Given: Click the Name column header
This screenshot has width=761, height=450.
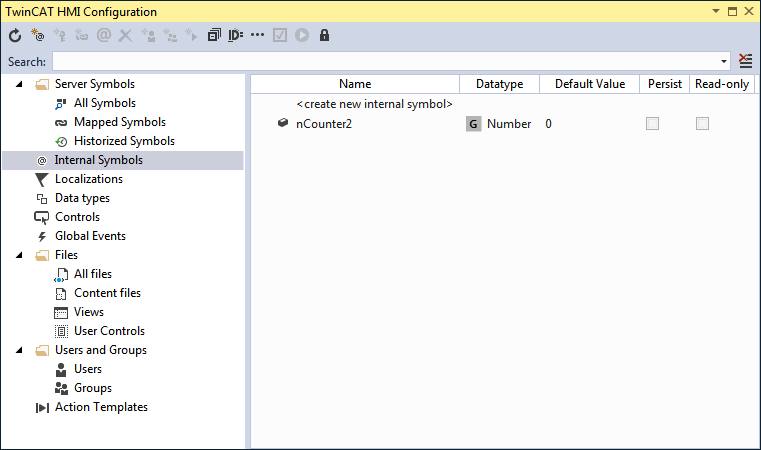Looking at the screenshot, I should point(355,84).
